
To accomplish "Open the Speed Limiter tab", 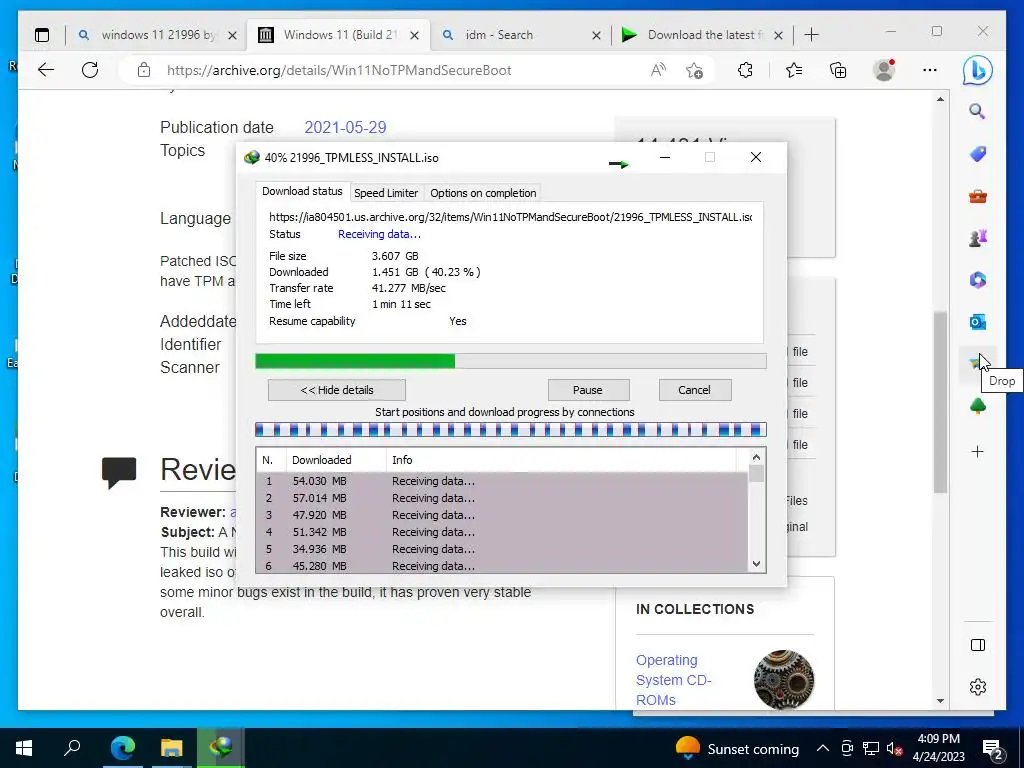I will (386, 193).
